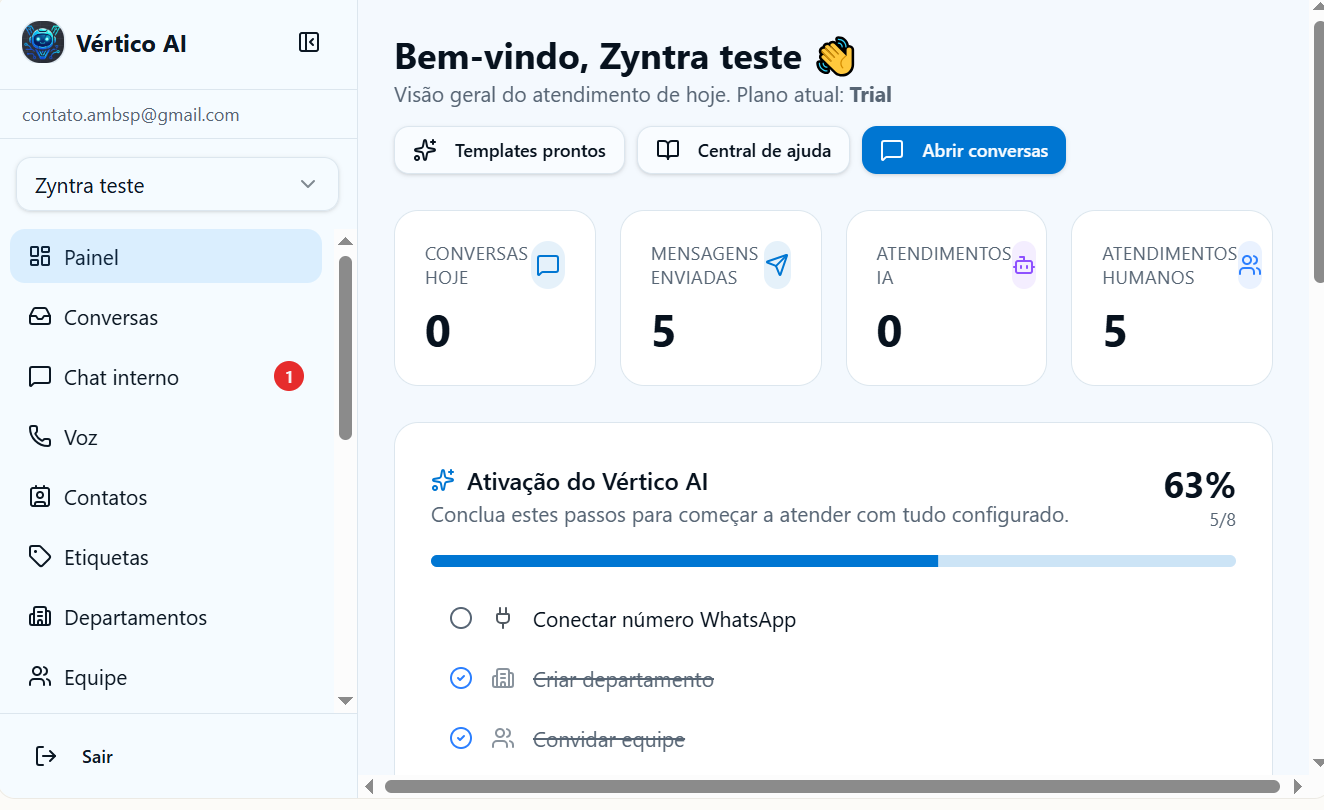Screen dimensions: 1324x810
Task: Open Departamentos in the sidebar menu
Action: [166, 617]
